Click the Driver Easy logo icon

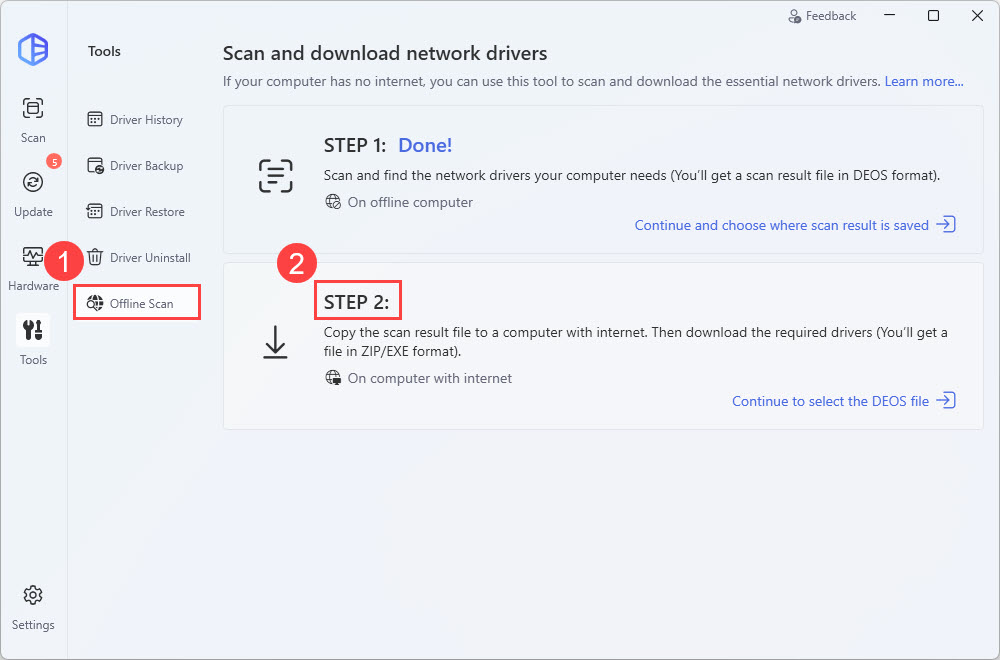(33, 50)
